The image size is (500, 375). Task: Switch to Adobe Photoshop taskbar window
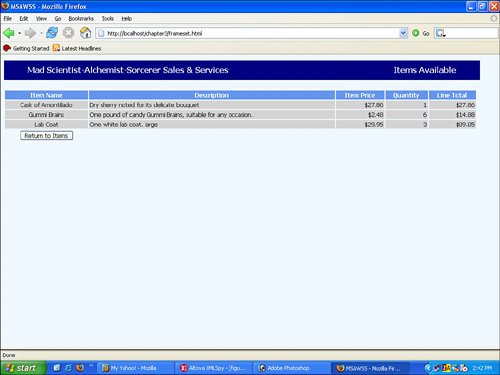(289, 368)
